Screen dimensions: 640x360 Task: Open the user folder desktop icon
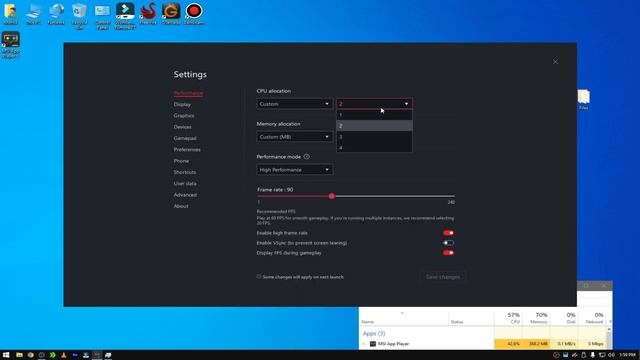pyautogui.click(x=11, y=14)
